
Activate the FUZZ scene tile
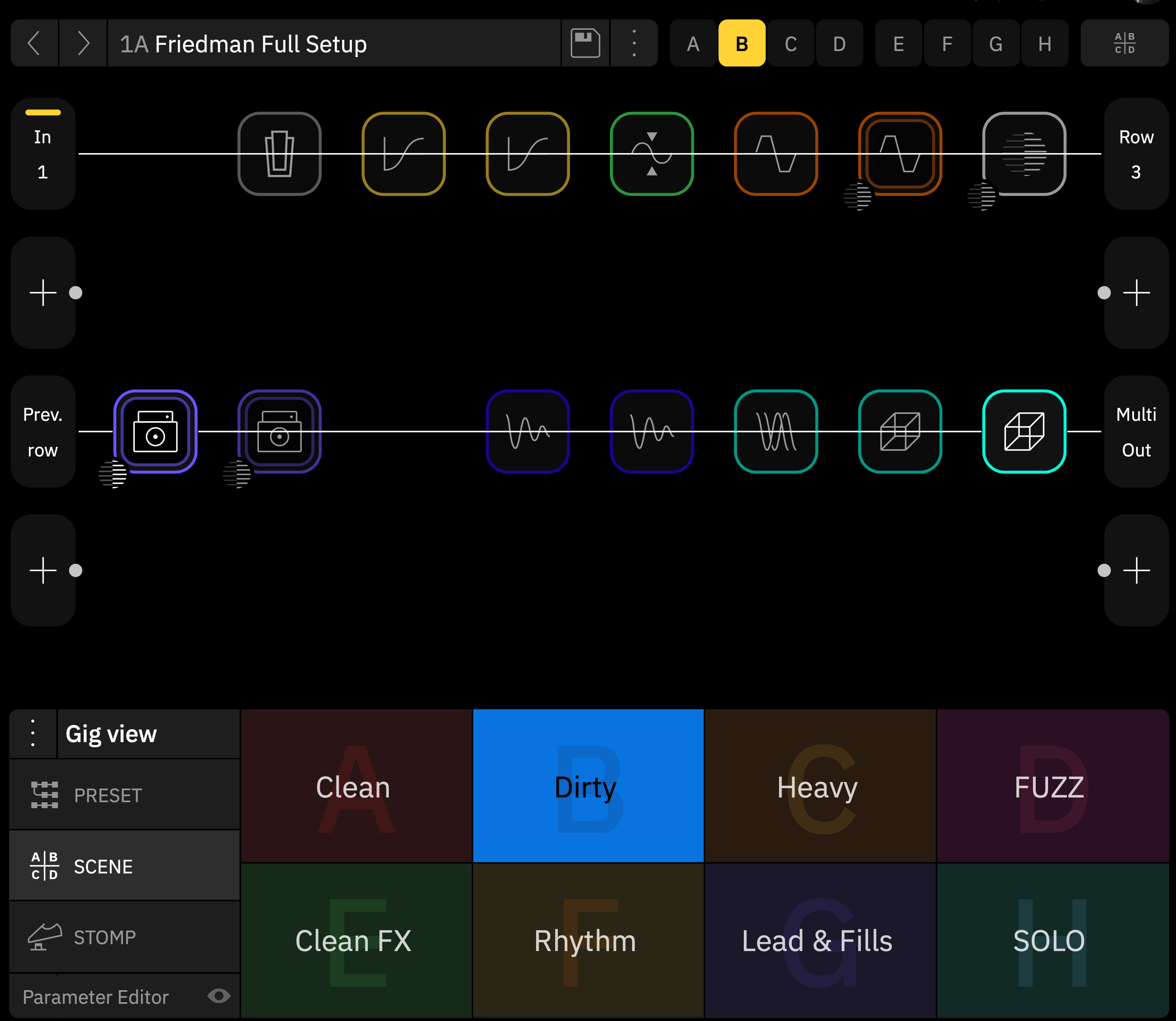(x=1053, y=785)
